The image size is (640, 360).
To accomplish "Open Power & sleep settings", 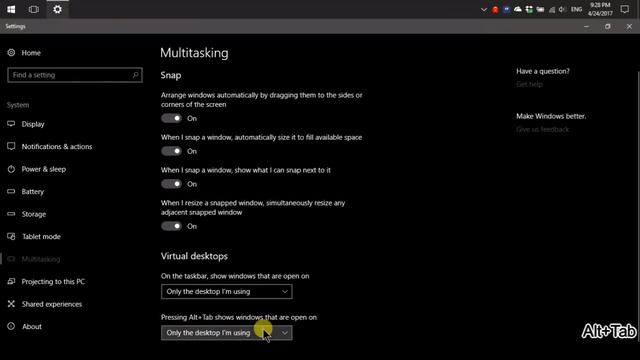I will click(44, 169).
